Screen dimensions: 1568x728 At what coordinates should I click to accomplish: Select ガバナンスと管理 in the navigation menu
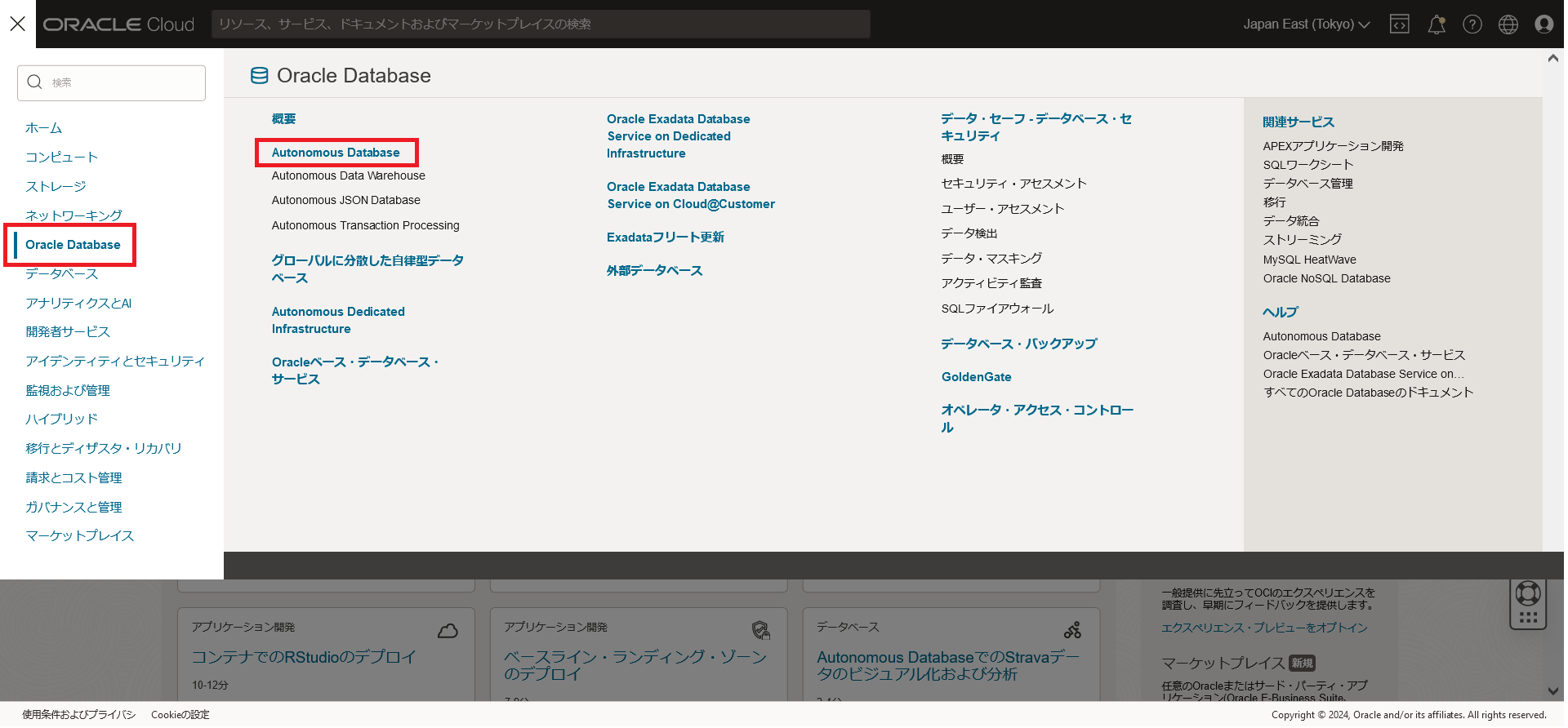[73, 508]
